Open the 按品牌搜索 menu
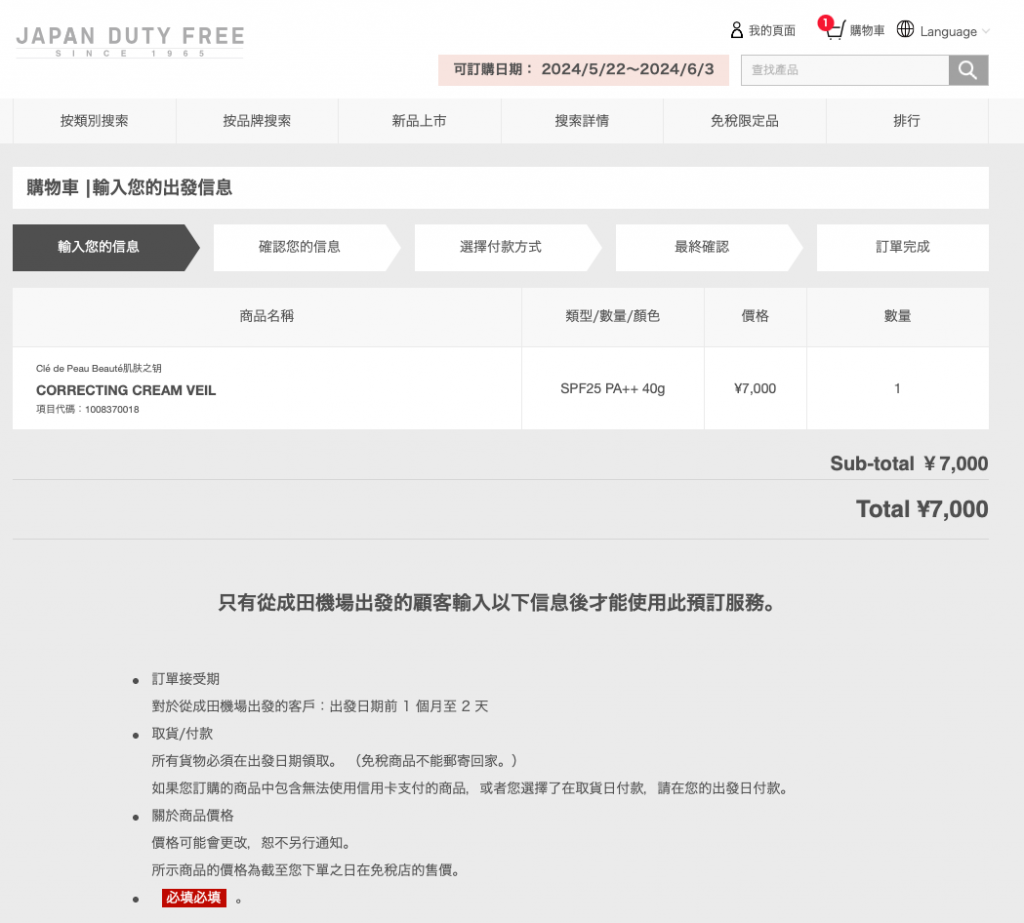The image size is (1024, 923). pyautogui.click(x=257, y=121)
